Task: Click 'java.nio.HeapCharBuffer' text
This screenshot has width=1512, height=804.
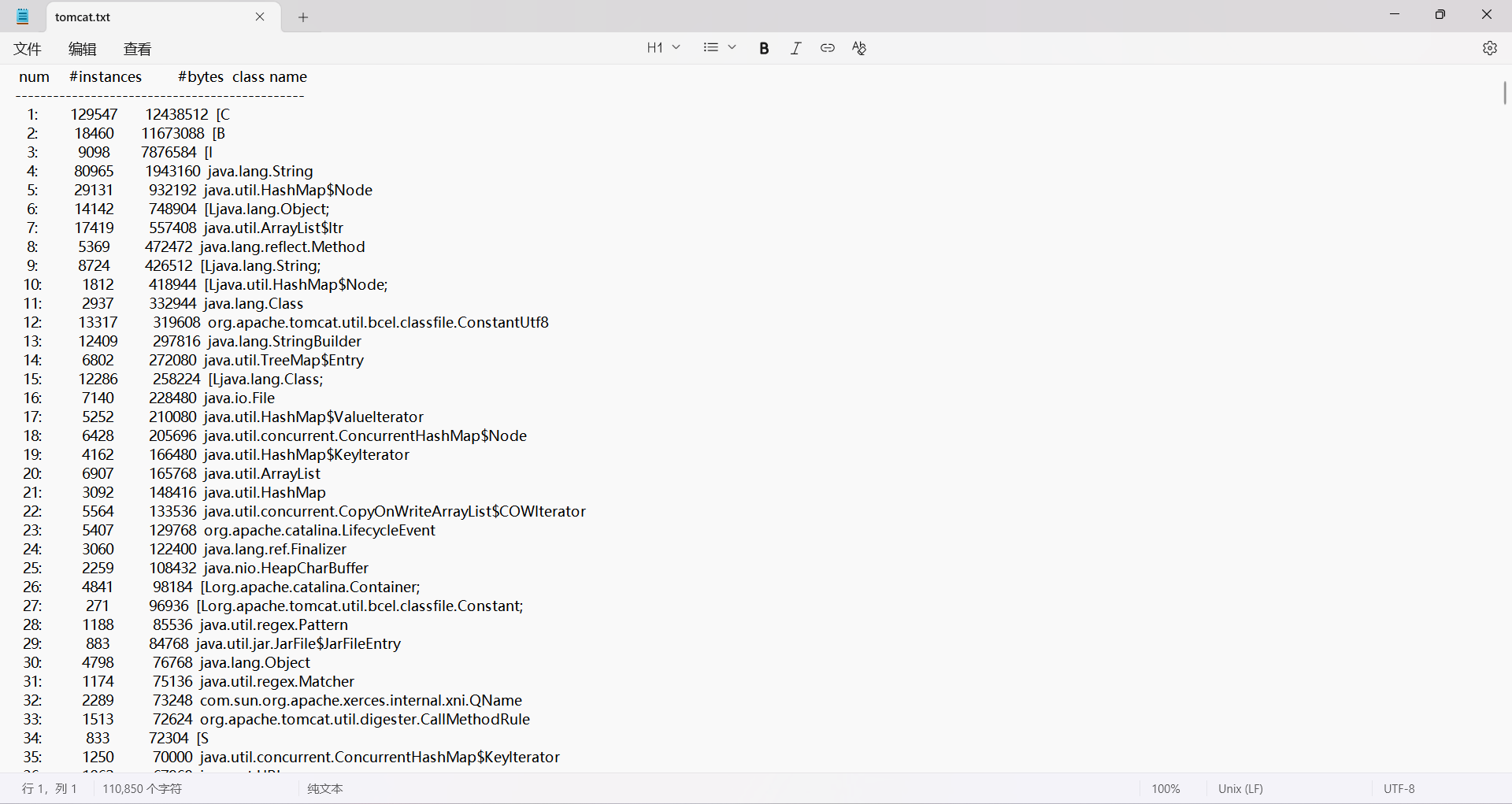Action: coord(286,568)
